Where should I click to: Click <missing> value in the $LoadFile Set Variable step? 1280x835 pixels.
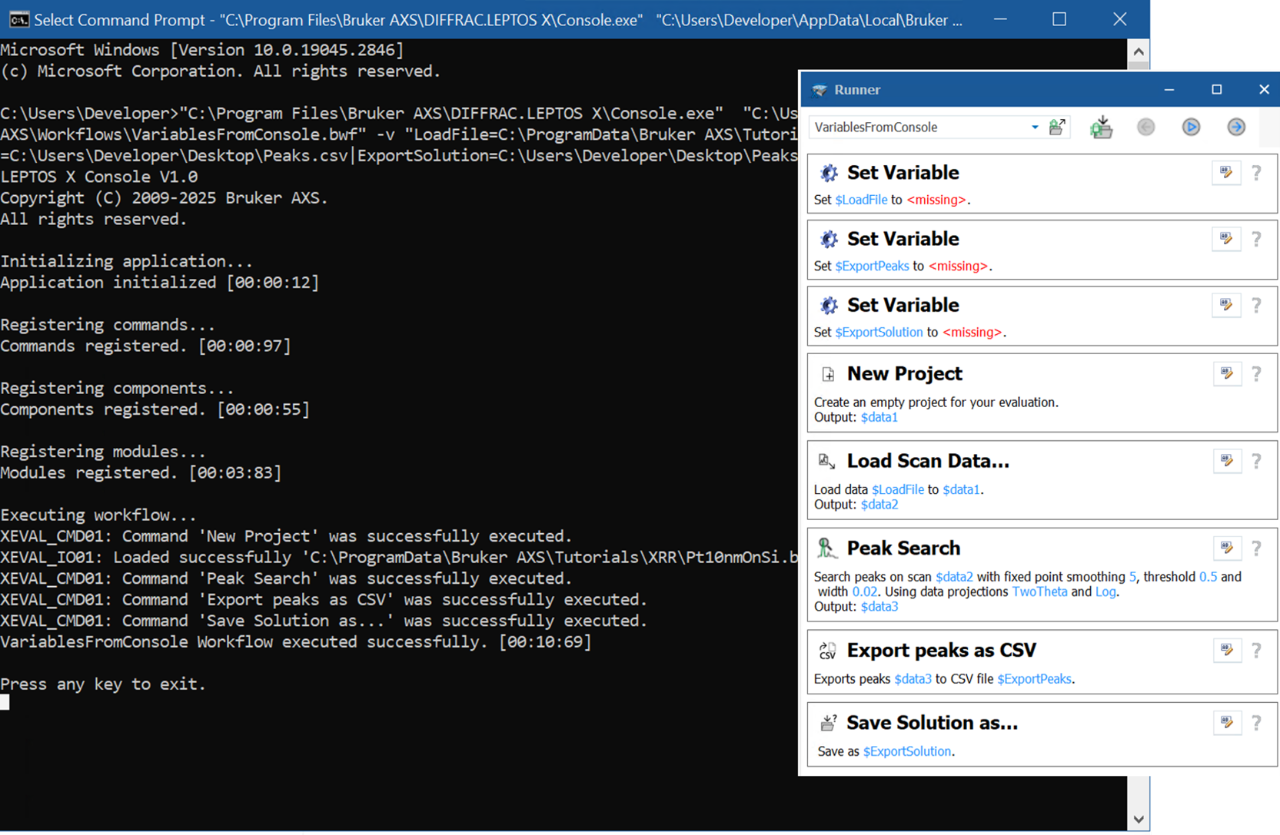click(x=937, y=200)
